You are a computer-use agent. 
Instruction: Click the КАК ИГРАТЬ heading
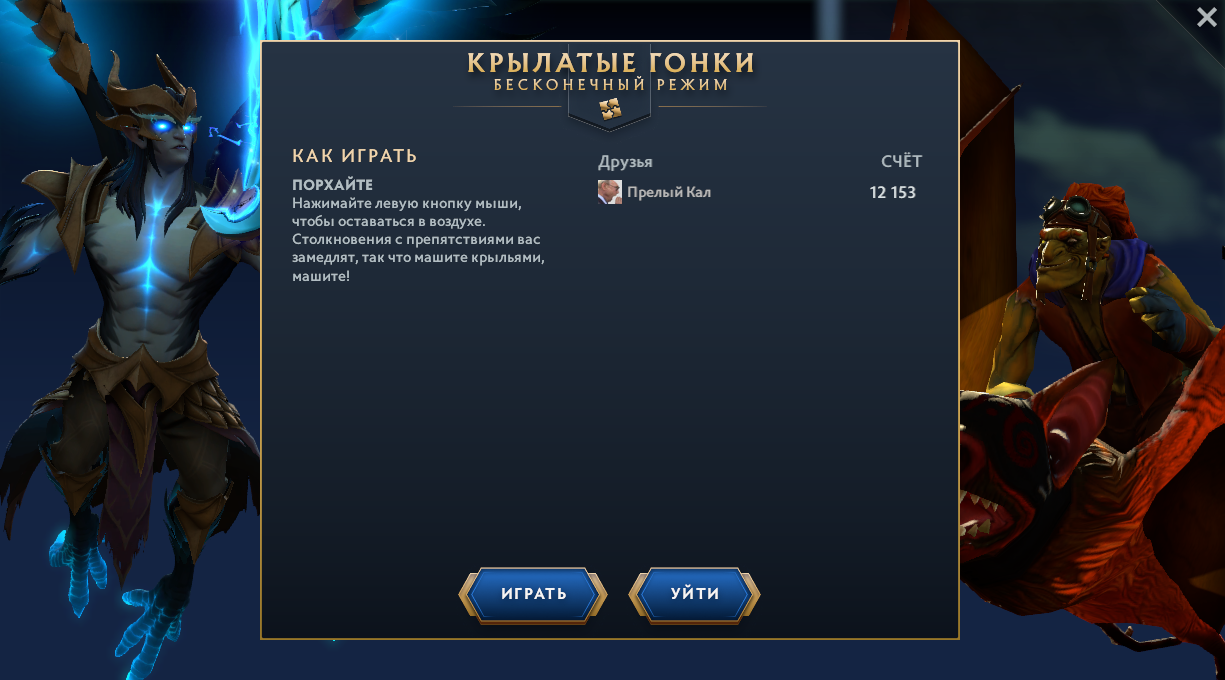pyautogui.click(x=354, y=156)
